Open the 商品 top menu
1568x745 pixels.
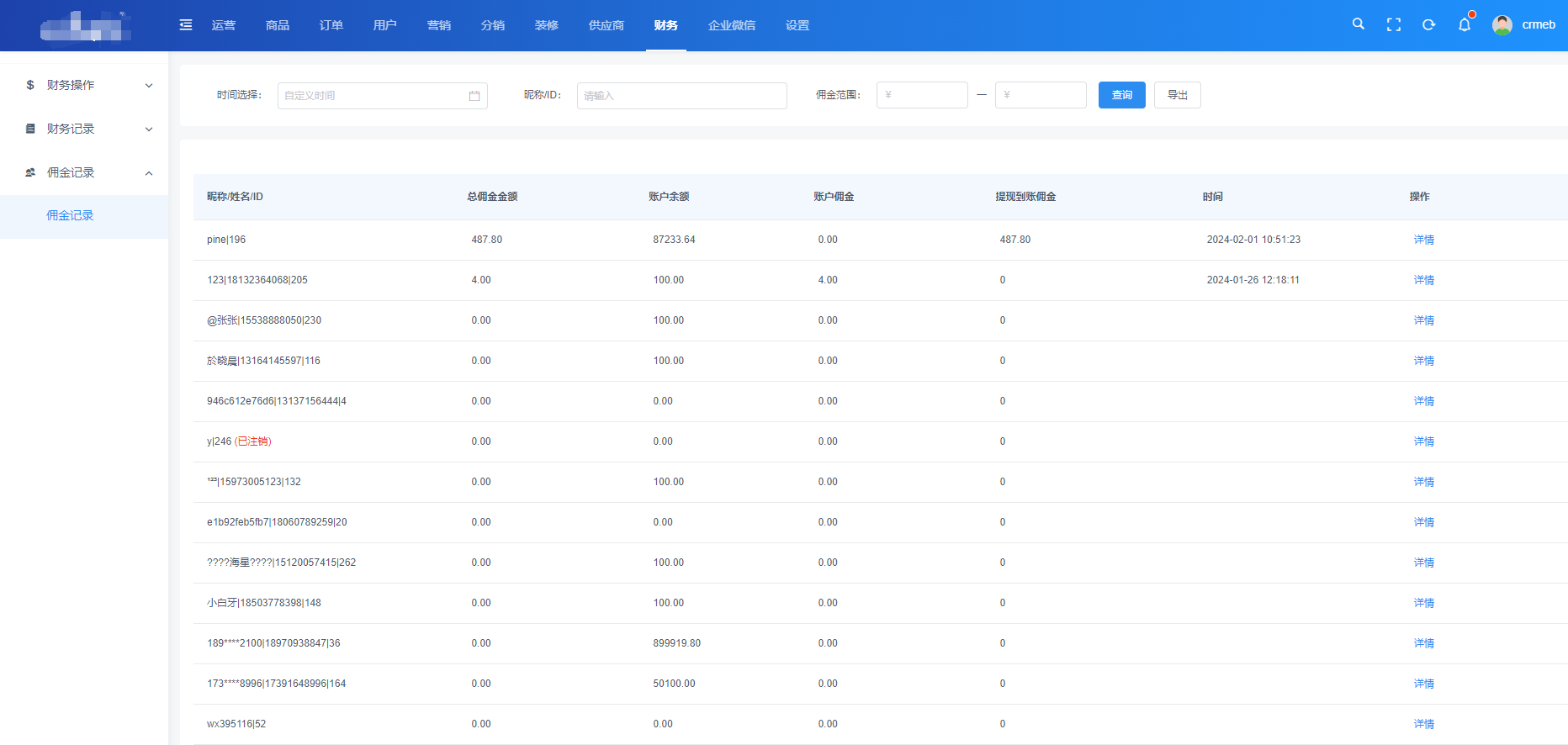coord(278,25)
